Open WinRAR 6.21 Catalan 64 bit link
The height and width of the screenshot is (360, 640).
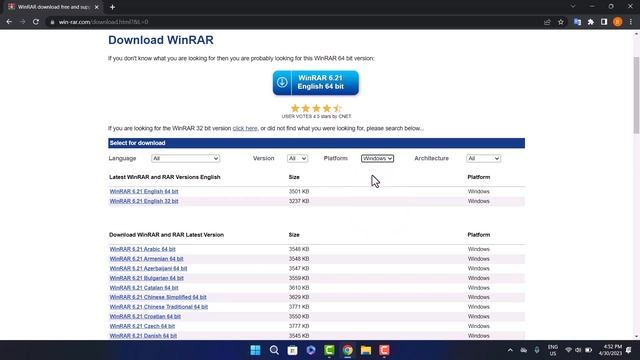coord(144,288)
